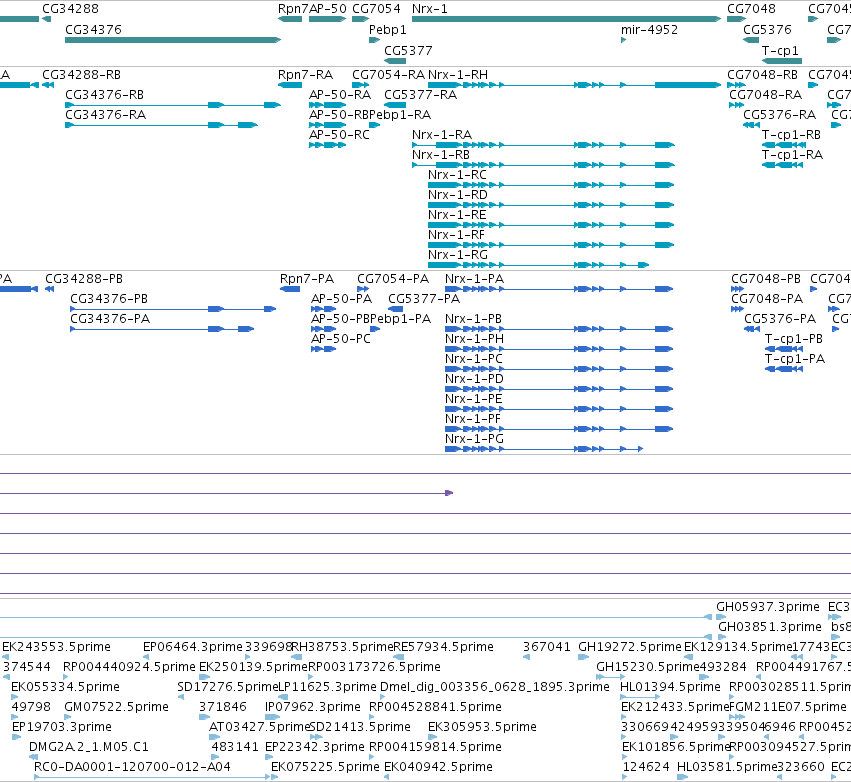Click the mir-4952 label
The width and height of the screenshot is (851, 782).
tap(649, 29)
